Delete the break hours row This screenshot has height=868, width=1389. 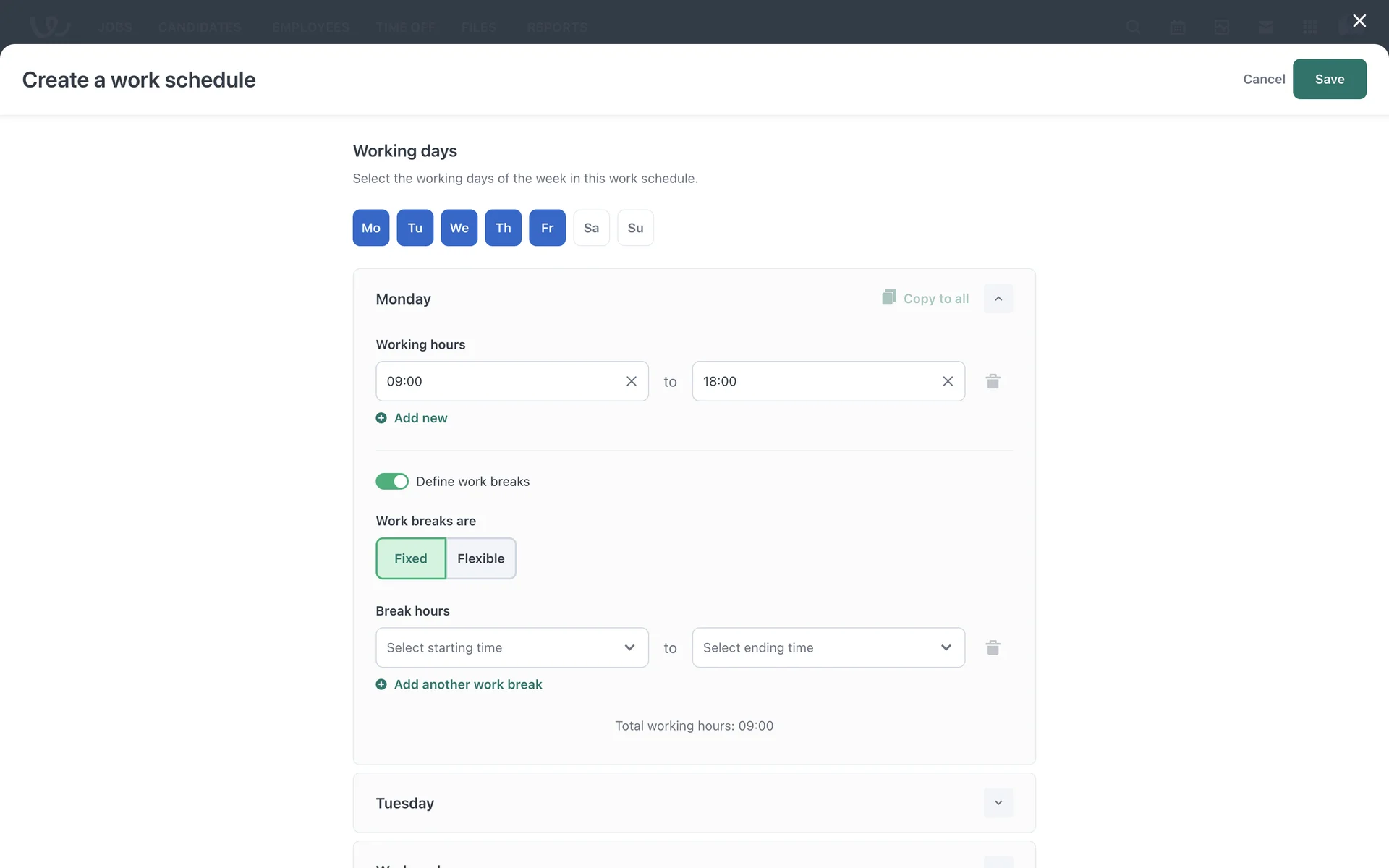click(993, 647)
